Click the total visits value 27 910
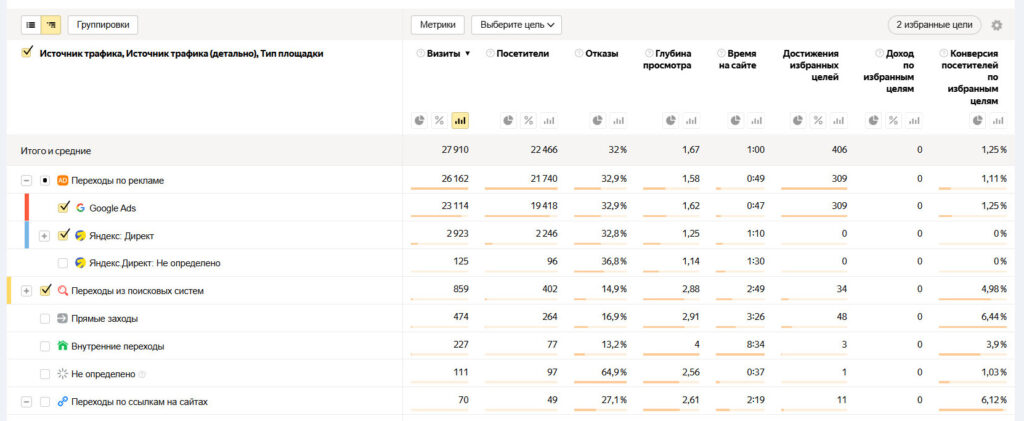This screenshot has width=1024, height=421. [455, 150]
